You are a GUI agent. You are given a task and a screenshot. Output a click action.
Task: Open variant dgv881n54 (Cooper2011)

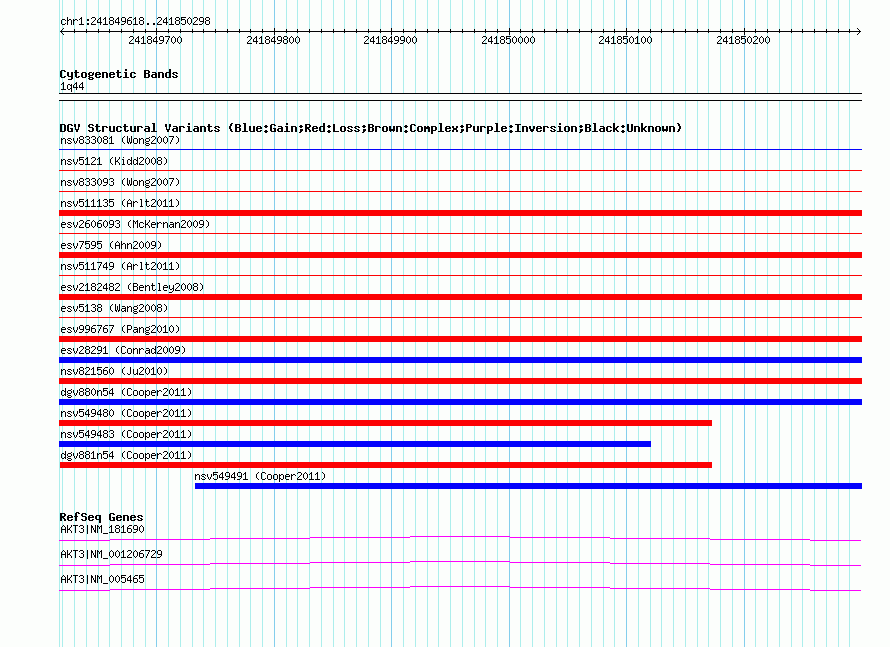coord(126,455)
